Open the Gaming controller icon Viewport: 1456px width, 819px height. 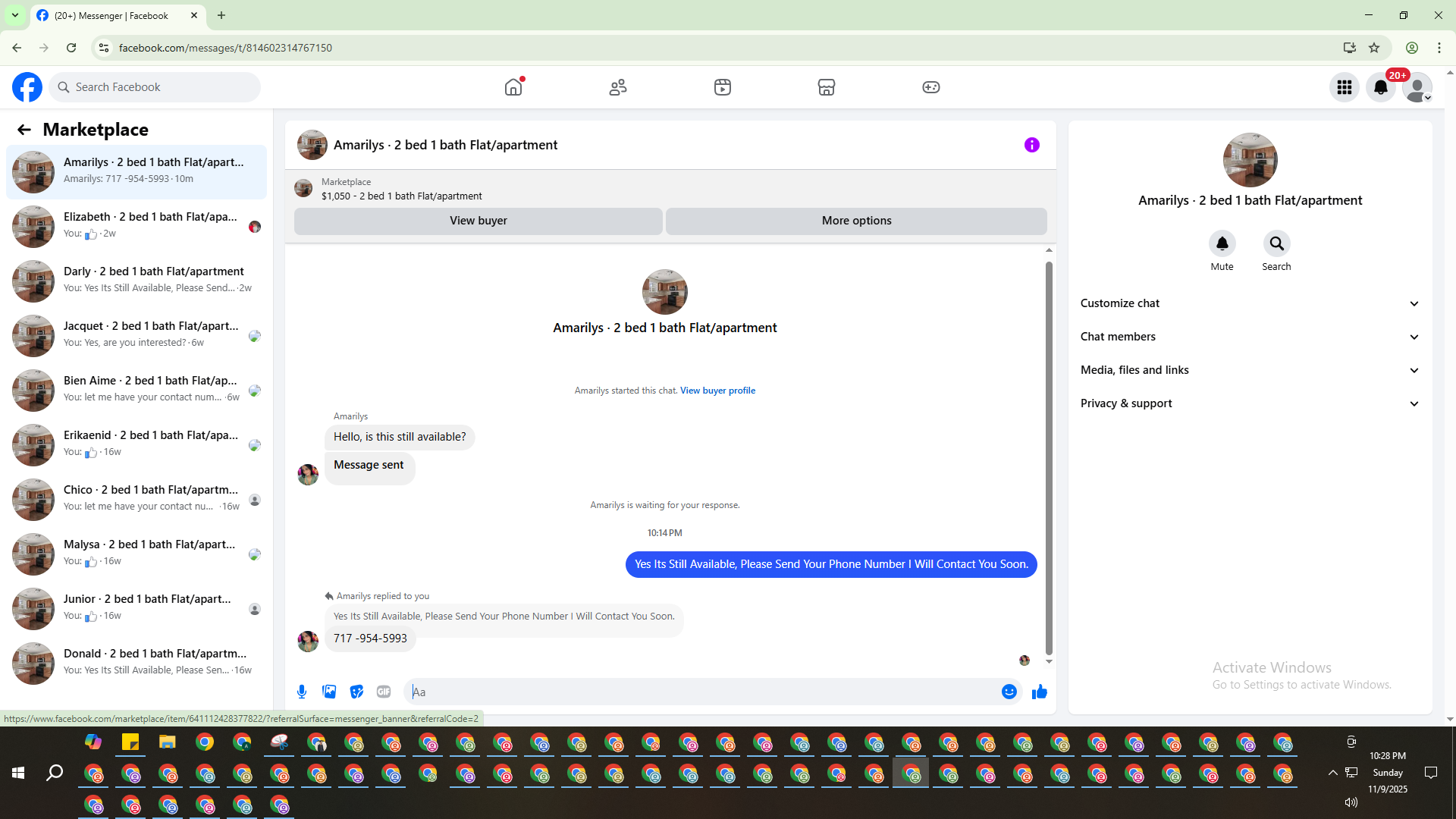(931, 87)
